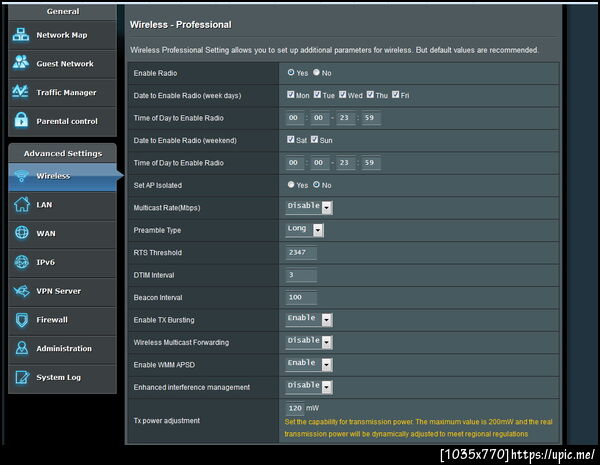Click the Guest Network people icon
The image size is (600, 465).
(x=21, y=62)
